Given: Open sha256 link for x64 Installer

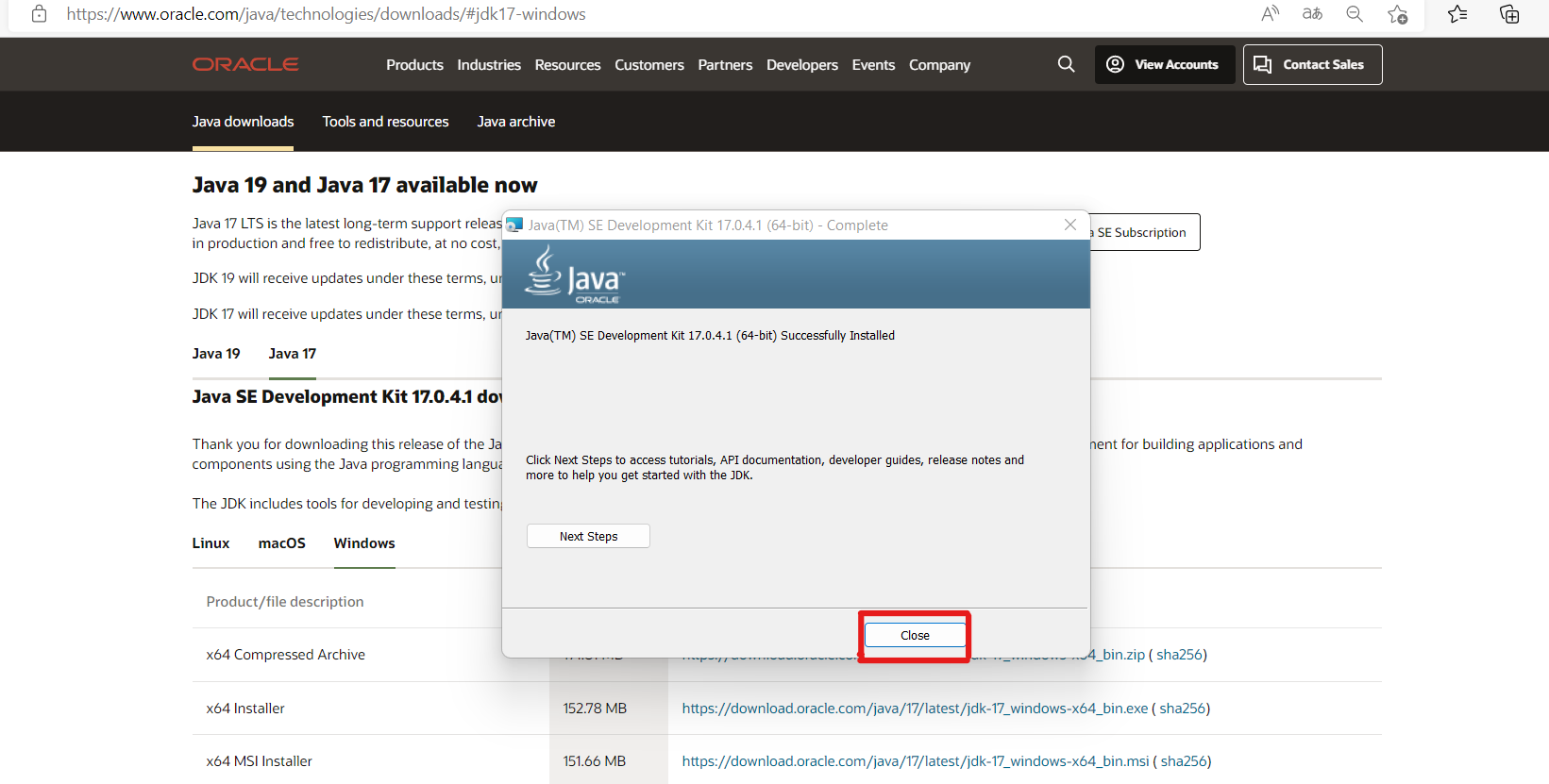Looking at the screenshot, I should [1182, 709].
